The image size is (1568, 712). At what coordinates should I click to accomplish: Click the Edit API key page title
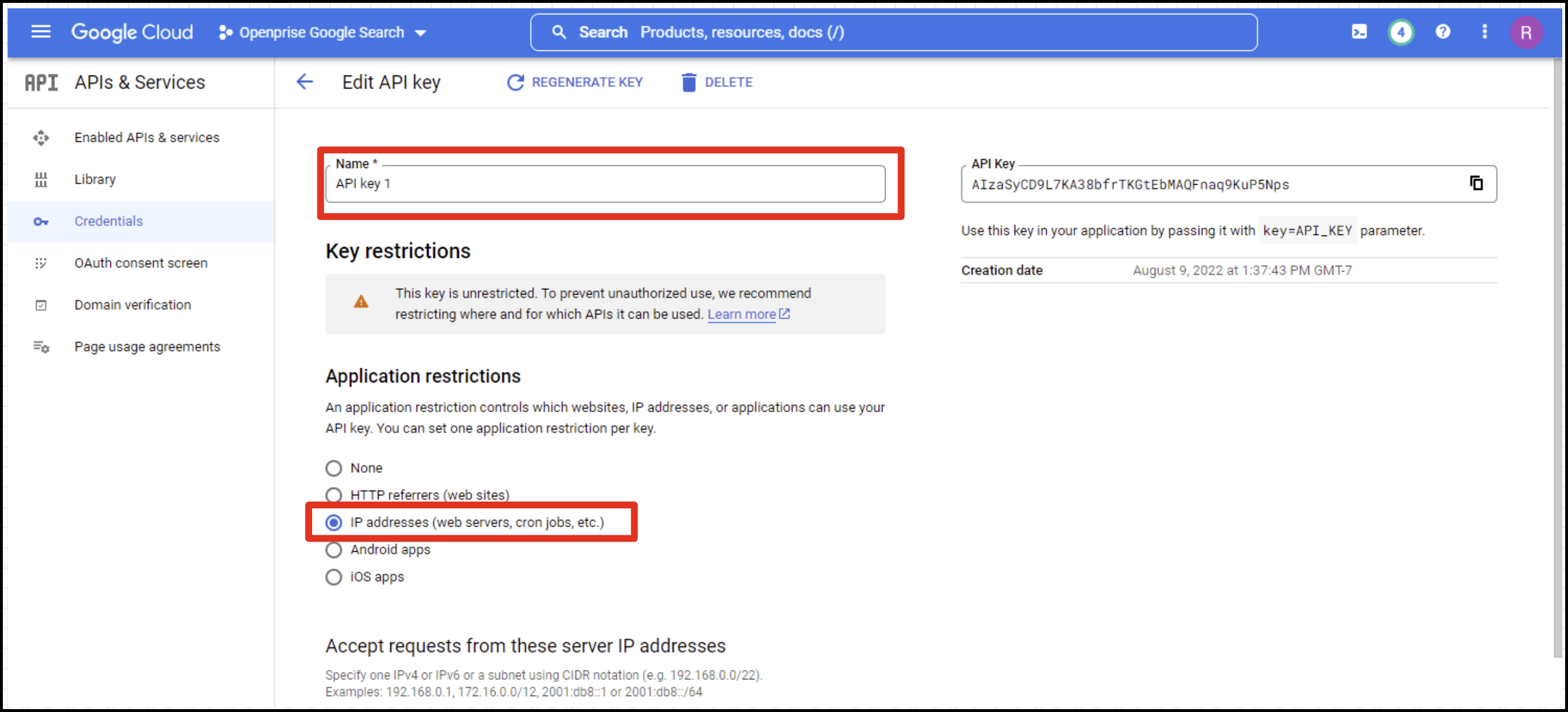point(392,82)
